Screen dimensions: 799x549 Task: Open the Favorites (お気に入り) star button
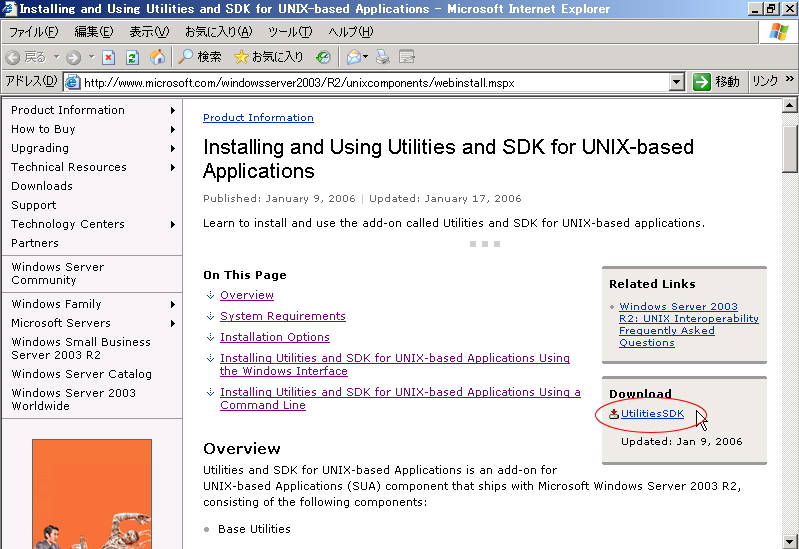click(268, 57)
